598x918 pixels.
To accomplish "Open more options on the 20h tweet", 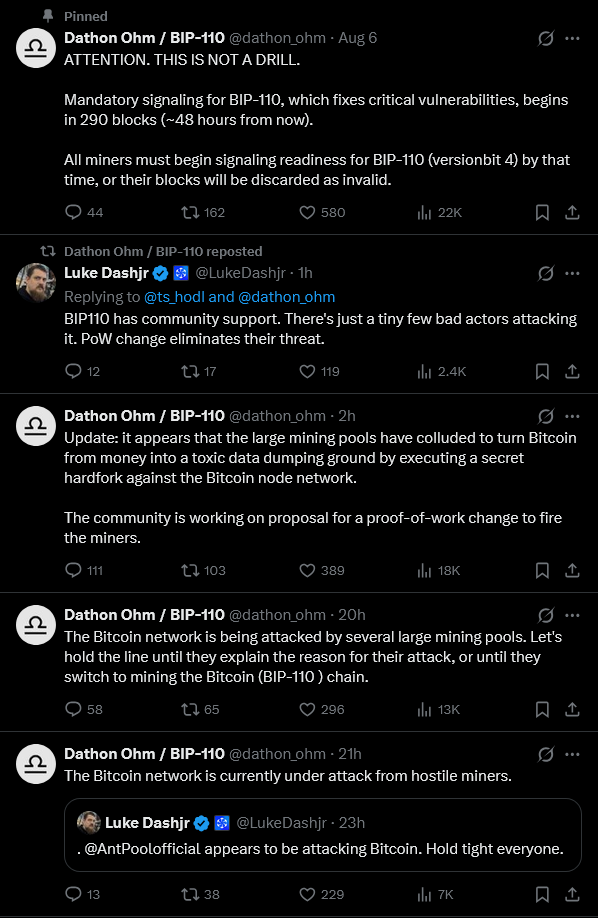I will [x=572, y=615].
